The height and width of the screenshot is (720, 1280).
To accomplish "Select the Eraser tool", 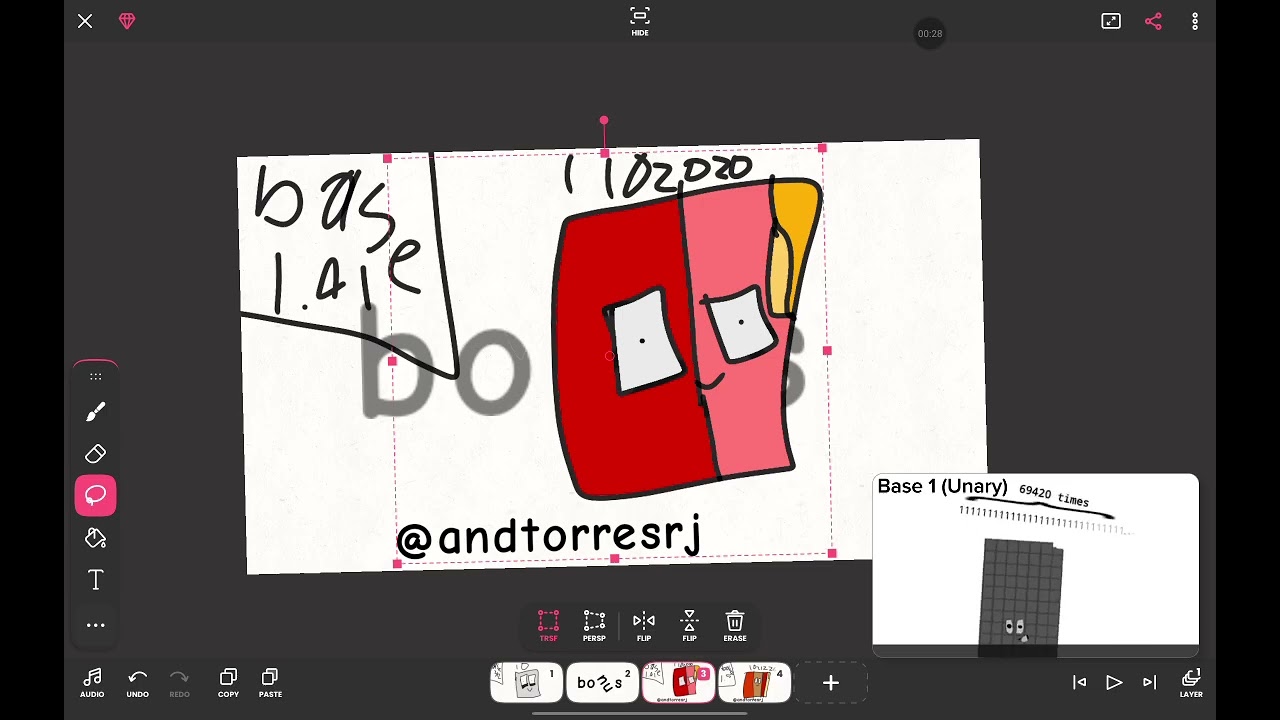I will tap(96, 454).
